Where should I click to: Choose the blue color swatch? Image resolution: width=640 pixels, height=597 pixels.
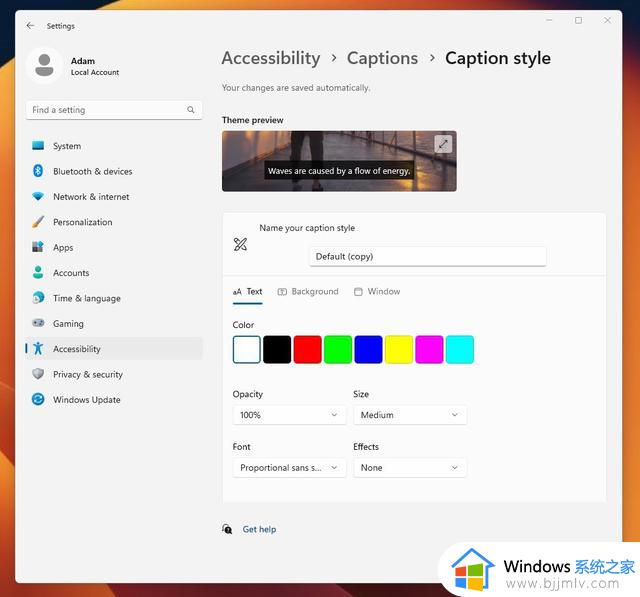368,349
